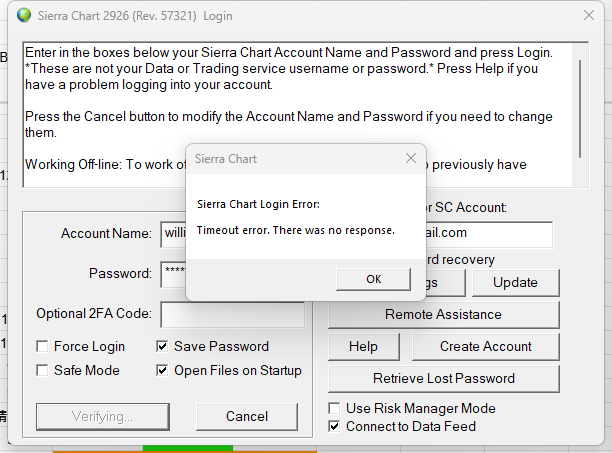Screen dimensions: 612x453
Task: Click the Password input field
Action: [174, 274]
